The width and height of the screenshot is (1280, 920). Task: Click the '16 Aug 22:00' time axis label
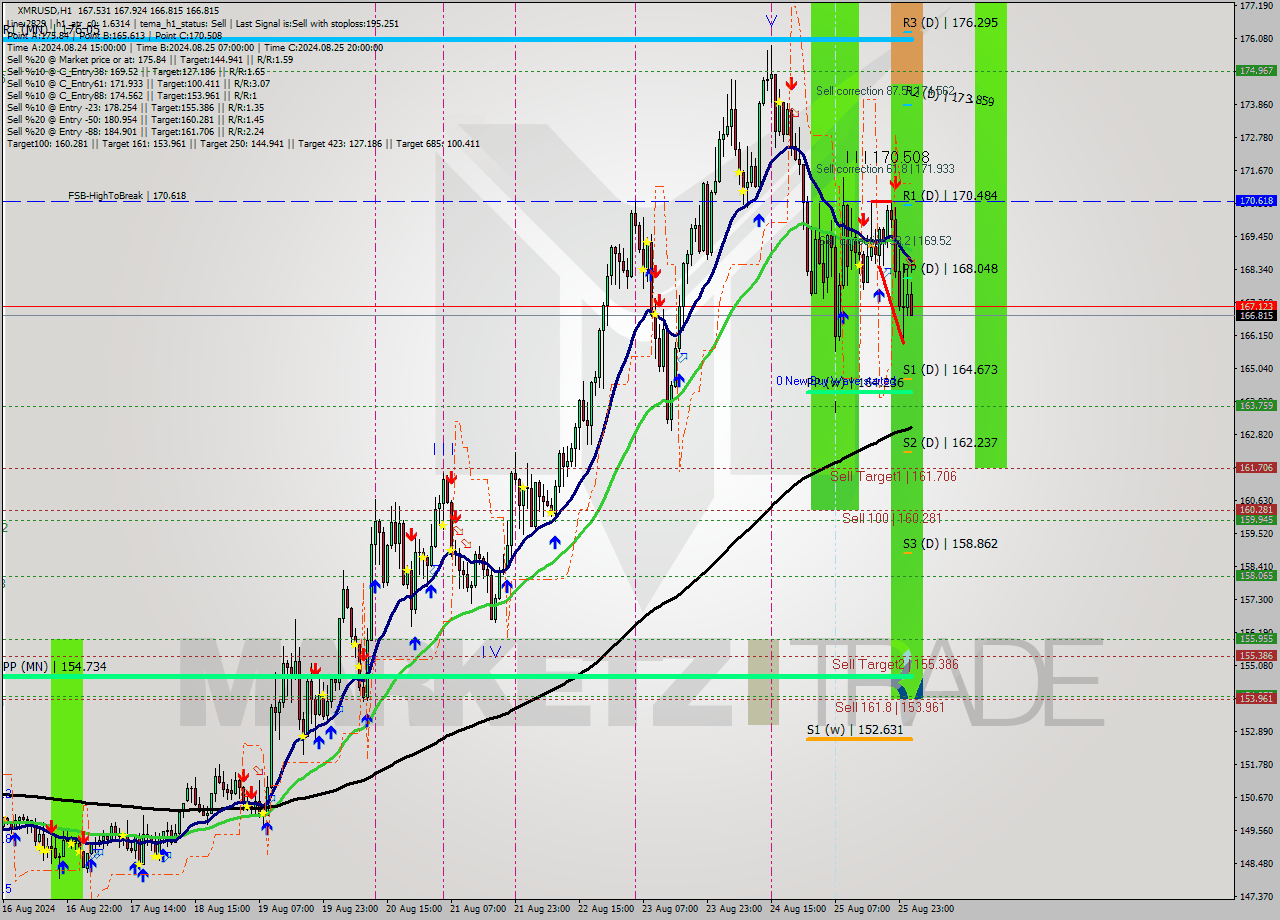click(x=95, y=909)
